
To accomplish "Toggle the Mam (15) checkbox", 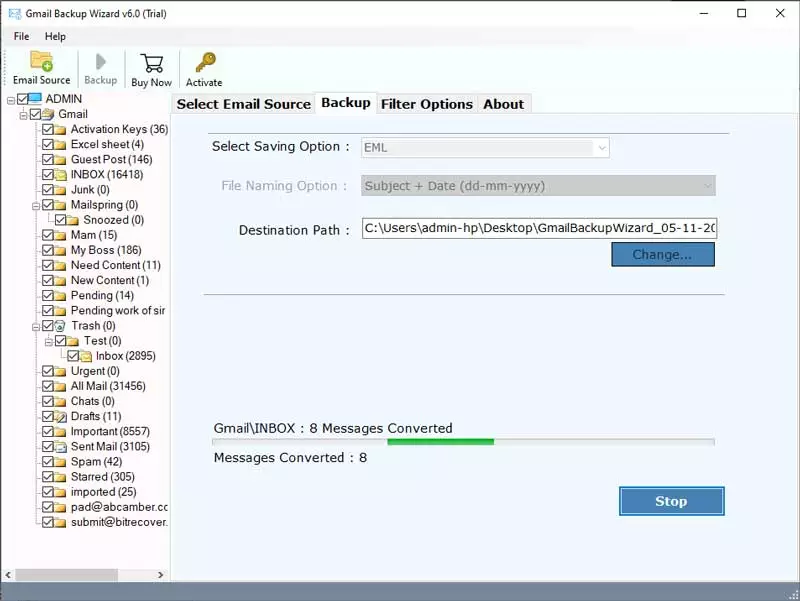I will click(x=47, y=235).
